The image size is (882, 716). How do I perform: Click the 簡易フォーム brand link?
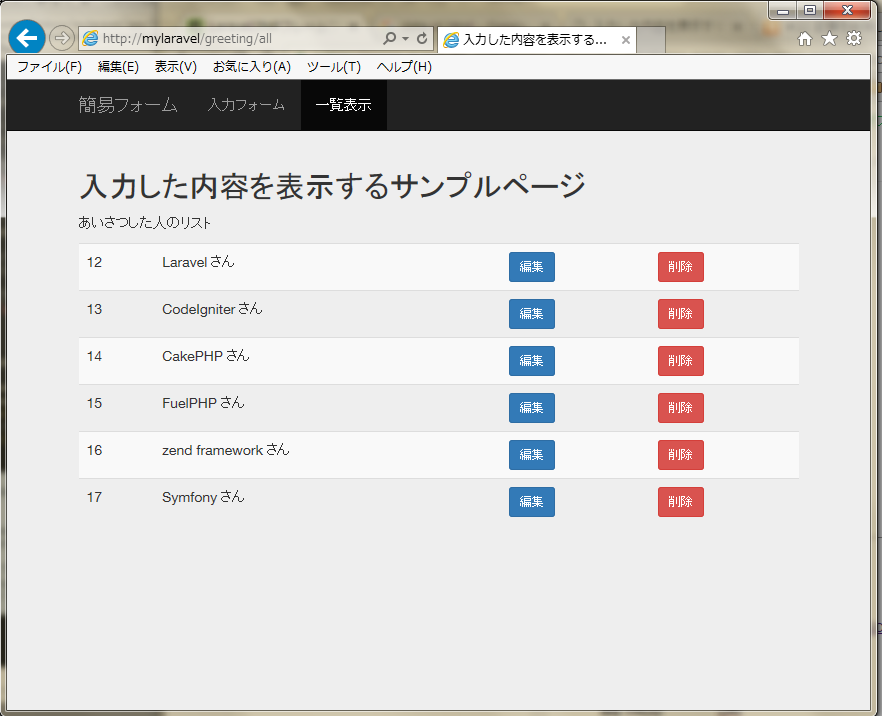(x=129, y=104)
